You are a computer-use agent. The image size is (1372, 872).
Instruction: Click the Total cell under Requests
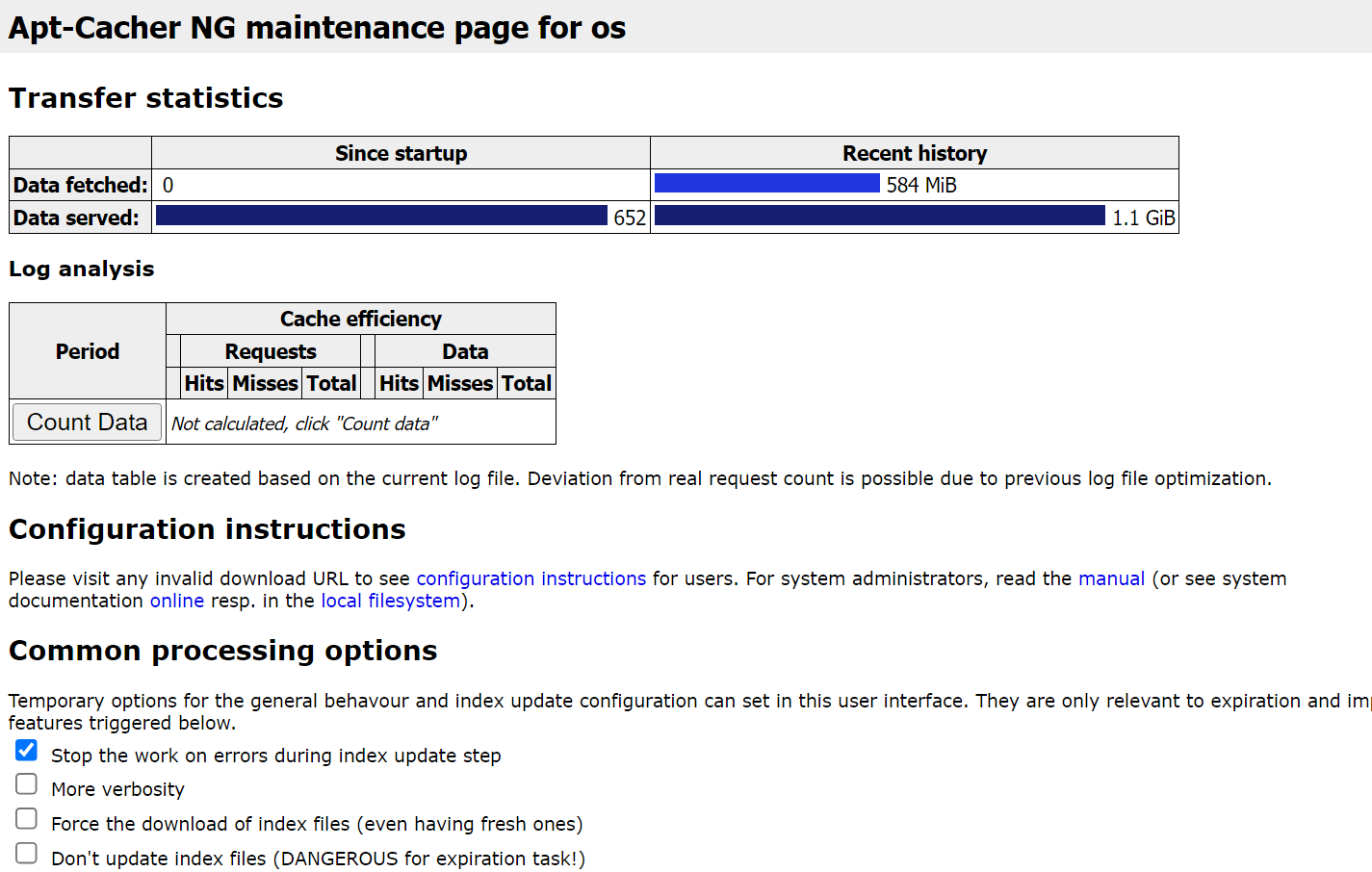pos(331,383)
